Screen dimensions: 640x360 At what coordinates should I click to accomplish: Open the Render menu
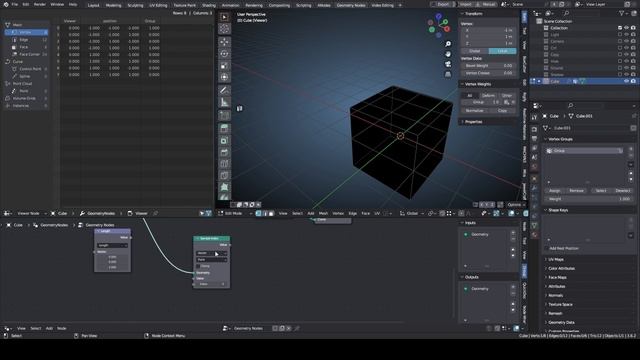[x=40, y=4]
